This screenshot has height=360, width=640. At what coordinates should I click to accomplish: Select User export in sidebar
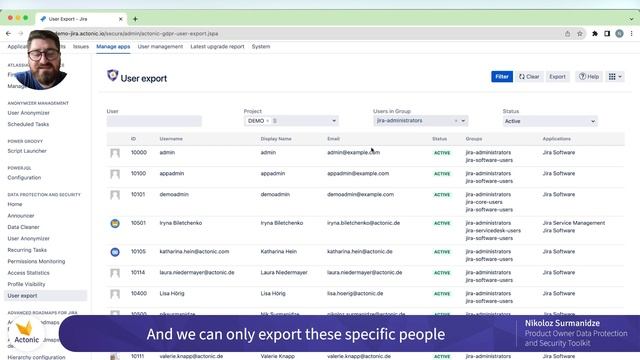click(45, 296)
